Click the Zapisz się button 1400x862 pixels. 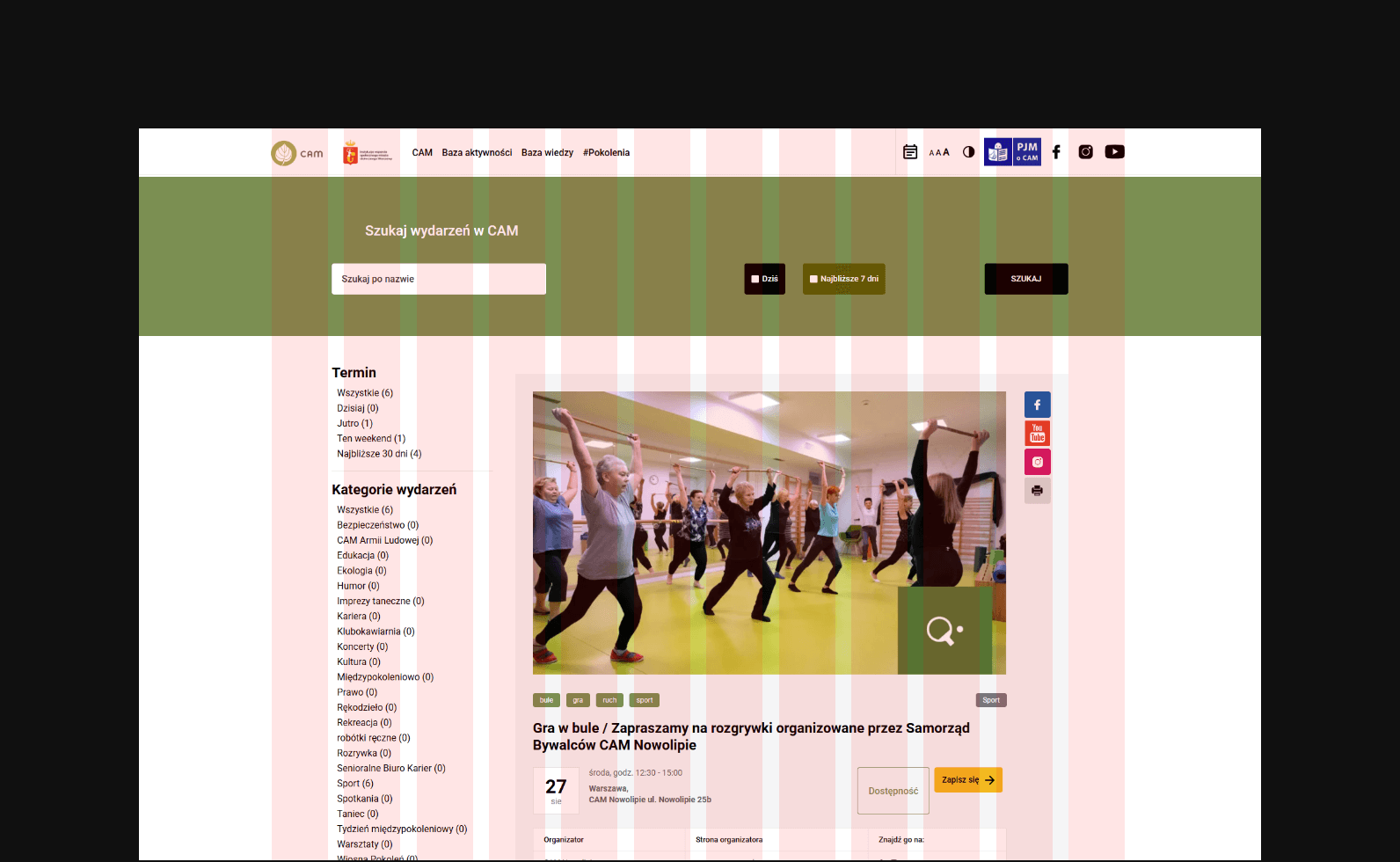pos(967,780)
